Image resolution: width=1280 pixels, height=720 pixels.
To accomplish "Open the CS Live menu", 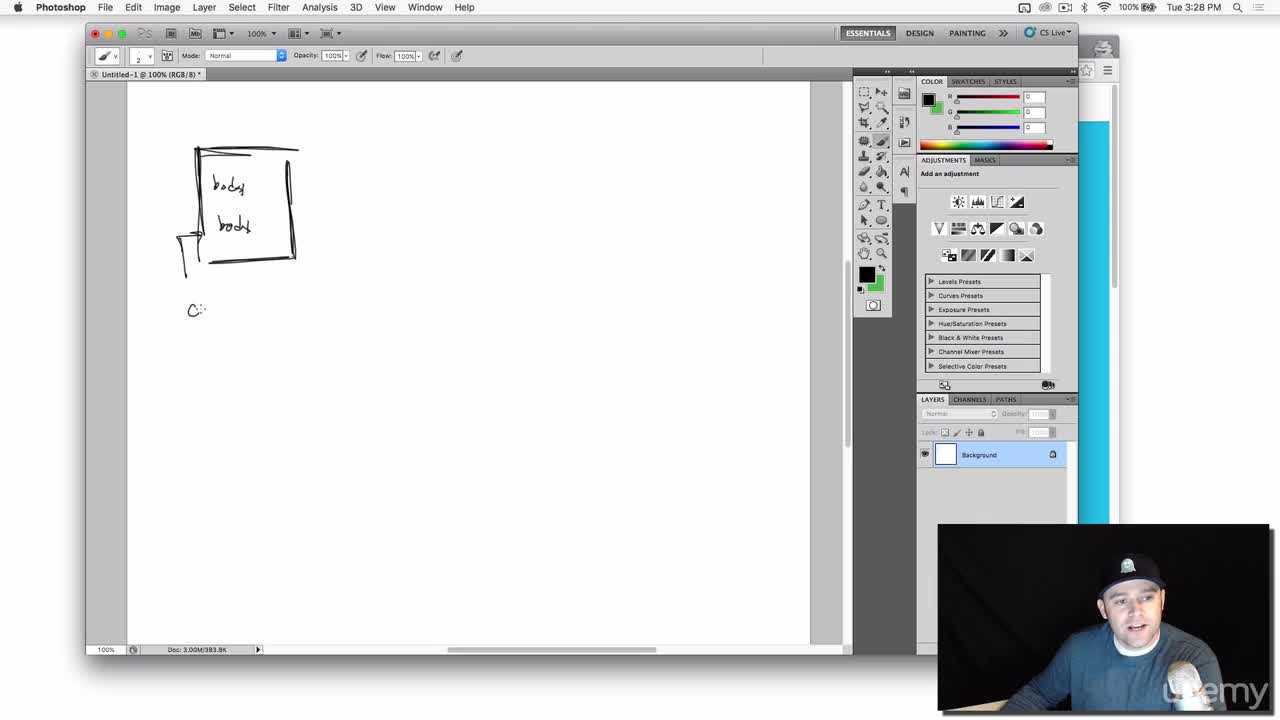I will click(1048, 33).
